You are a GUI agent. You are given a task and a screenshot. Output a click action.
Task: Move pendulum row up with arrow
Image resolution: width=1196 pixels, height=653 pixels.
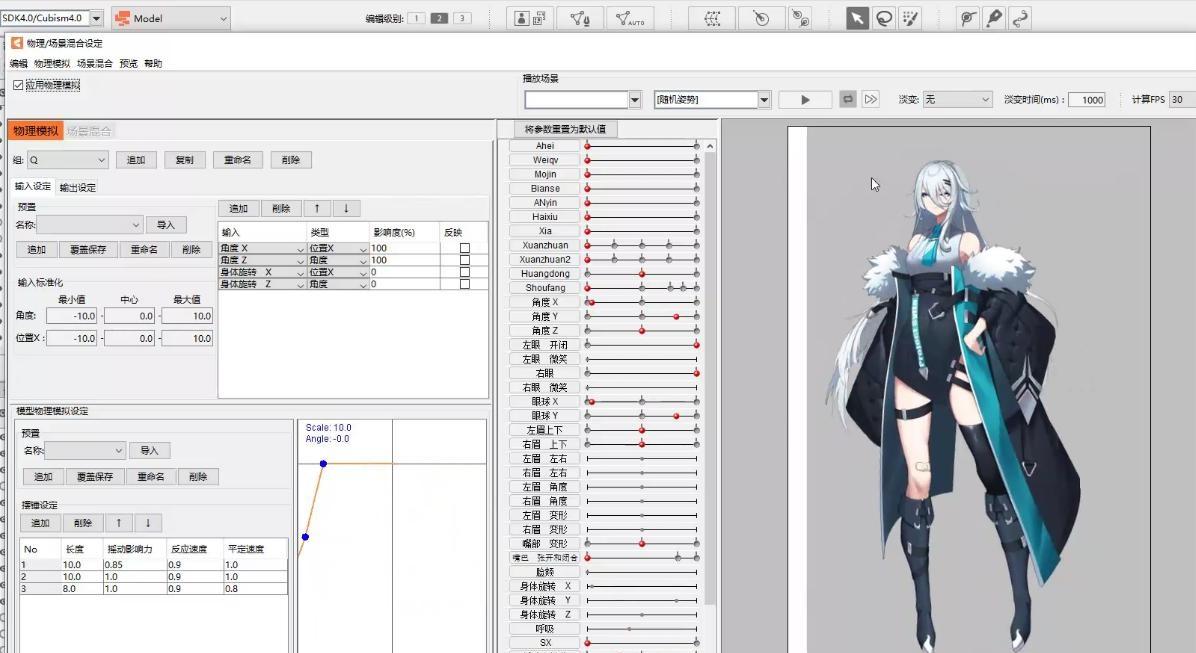[118, 523]
